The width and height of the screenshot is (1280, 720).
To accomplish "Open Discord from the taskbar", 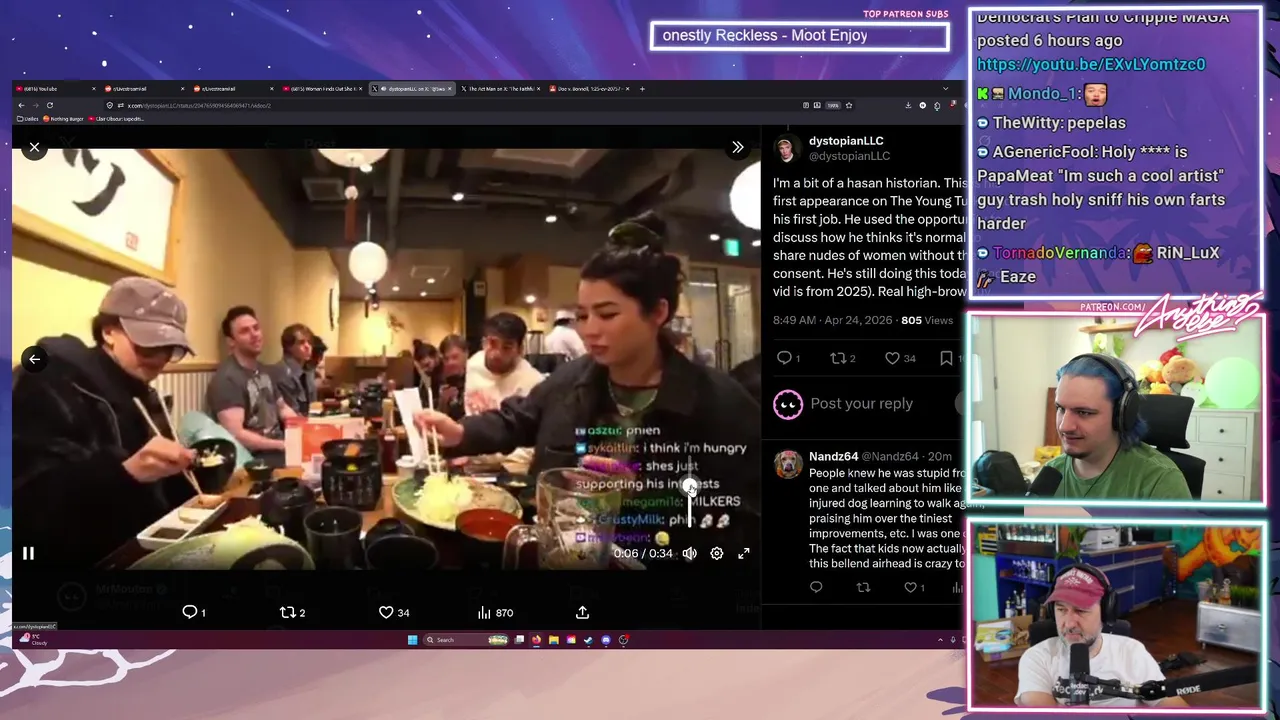I will [605, 640].
